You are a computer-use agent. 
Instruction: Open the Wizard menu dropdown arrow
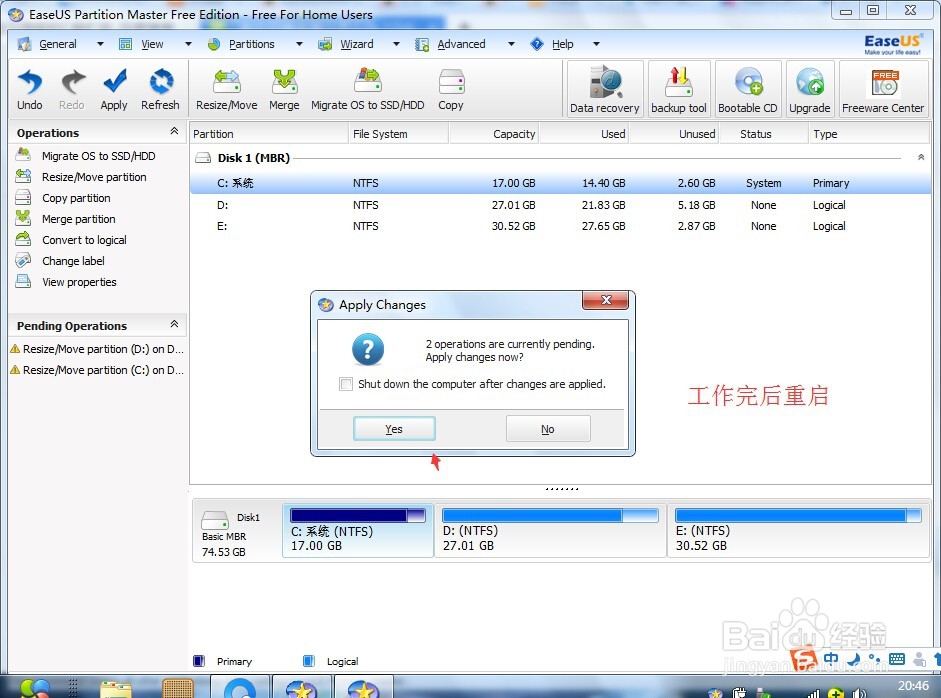coord(396,44)
